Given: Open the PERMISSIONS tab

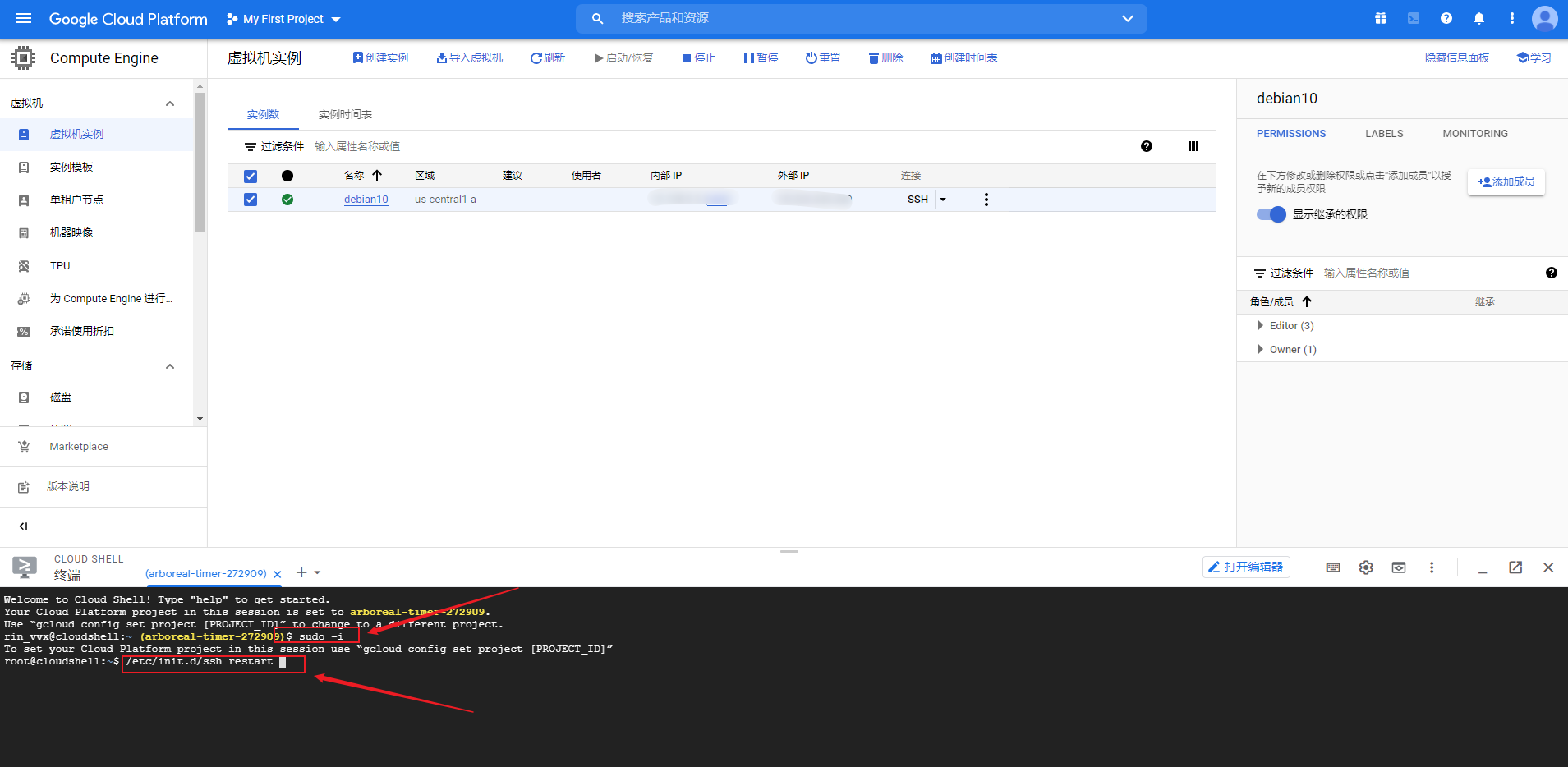Looking at the screenshot, I should coord(1291,133).
